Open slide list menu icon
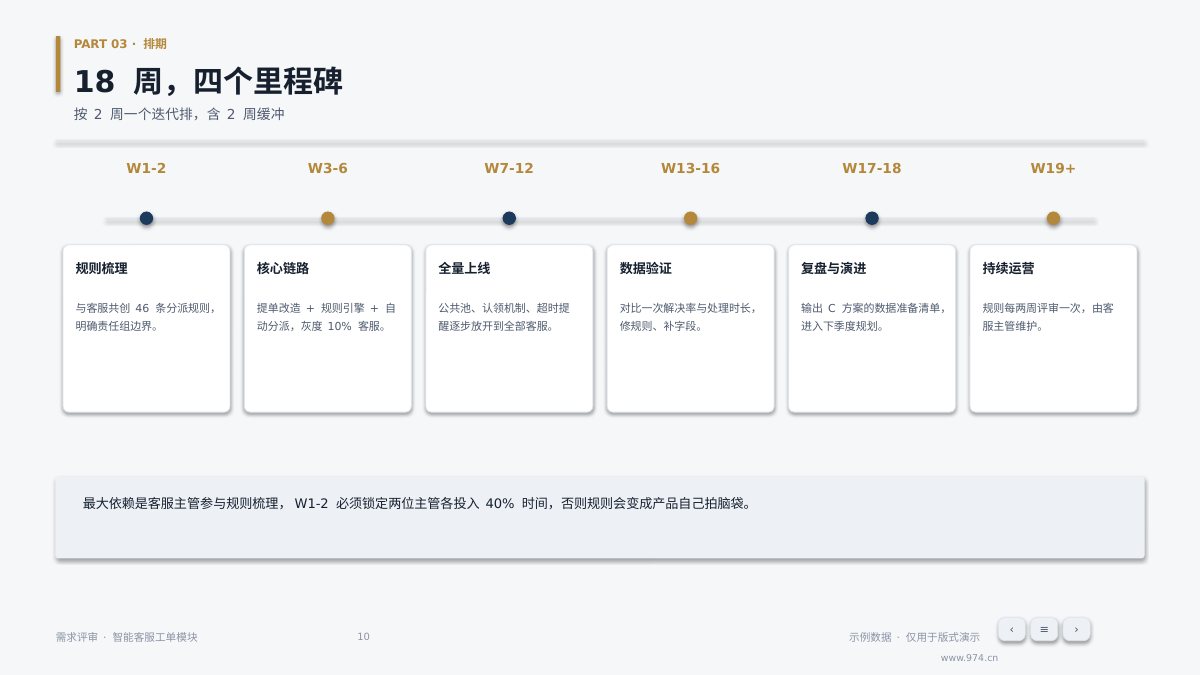 click(x=1044, y=629)
